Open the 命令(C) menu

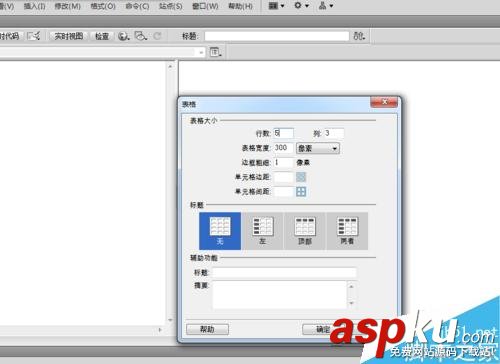[x=137, y=6]
